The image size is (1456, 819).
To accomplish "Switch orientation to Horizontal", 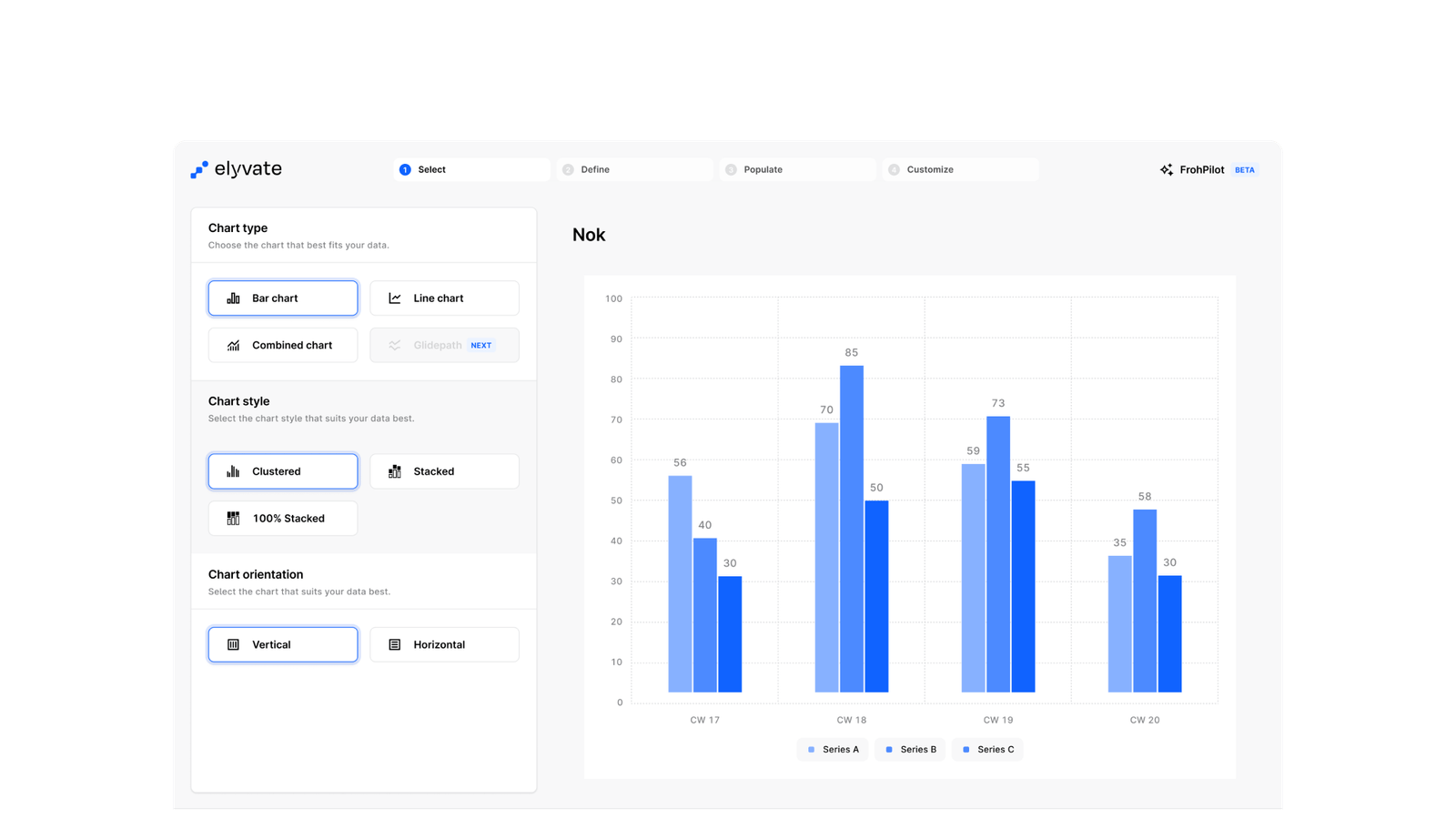I will (x=444, y=644).
